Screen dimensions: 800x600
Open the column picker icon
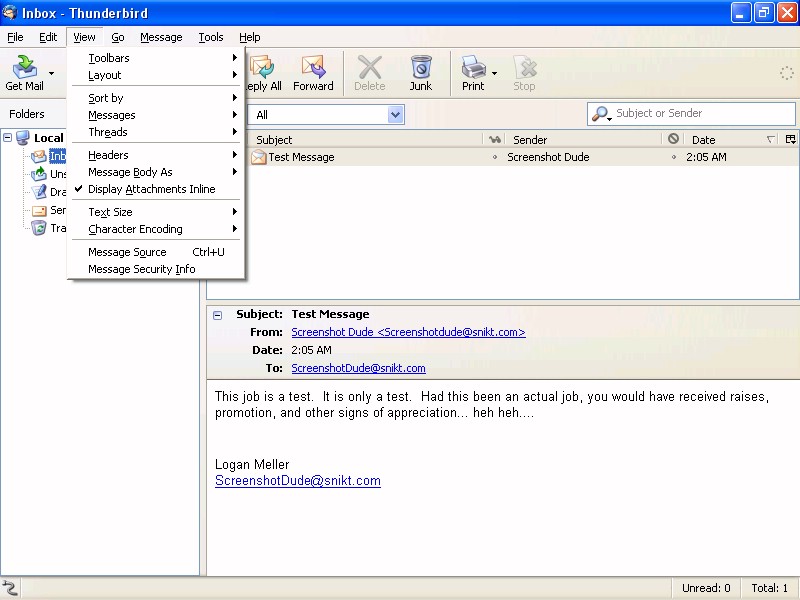(790, 139)
